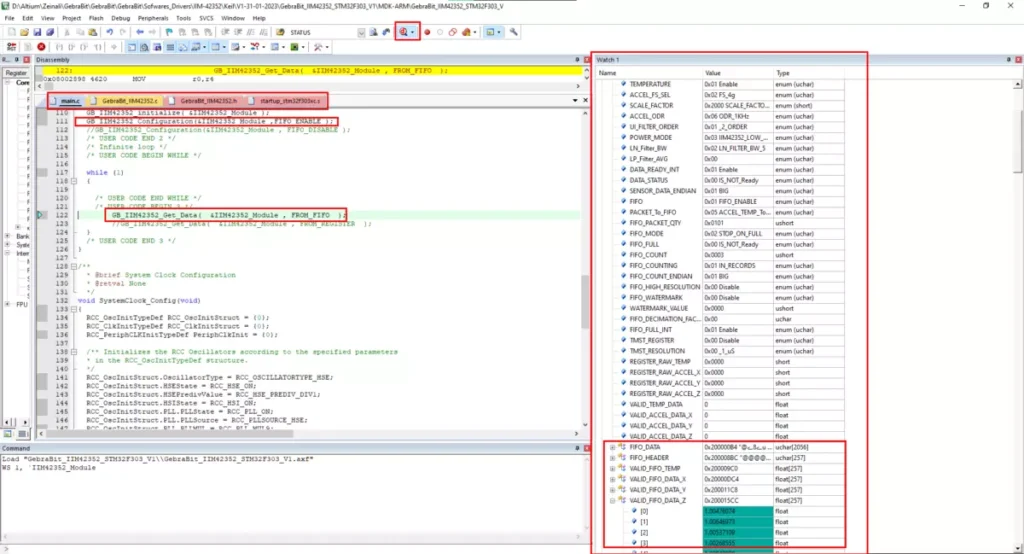Click the red Stop execution icon
Image resolution: width=1024 pixels, height=554 pixels.
(41, 47)
